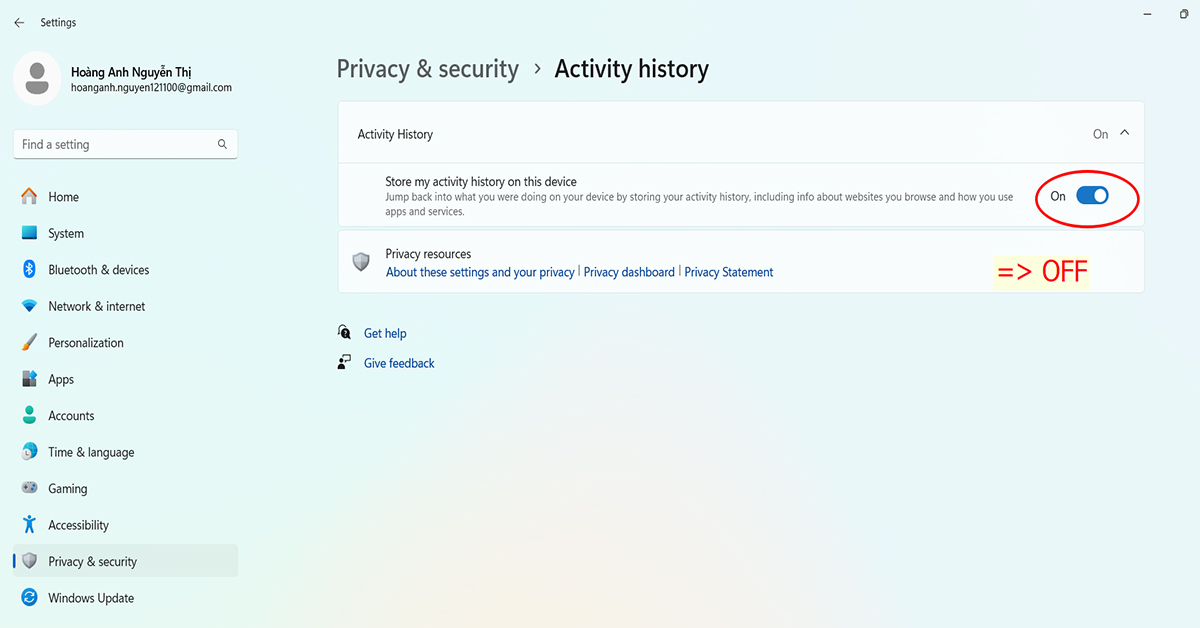Image resolution: width=1200 pixels, height=628 pixels.
Task: Open About these settings and your privacy
Action: click(480, 272)
